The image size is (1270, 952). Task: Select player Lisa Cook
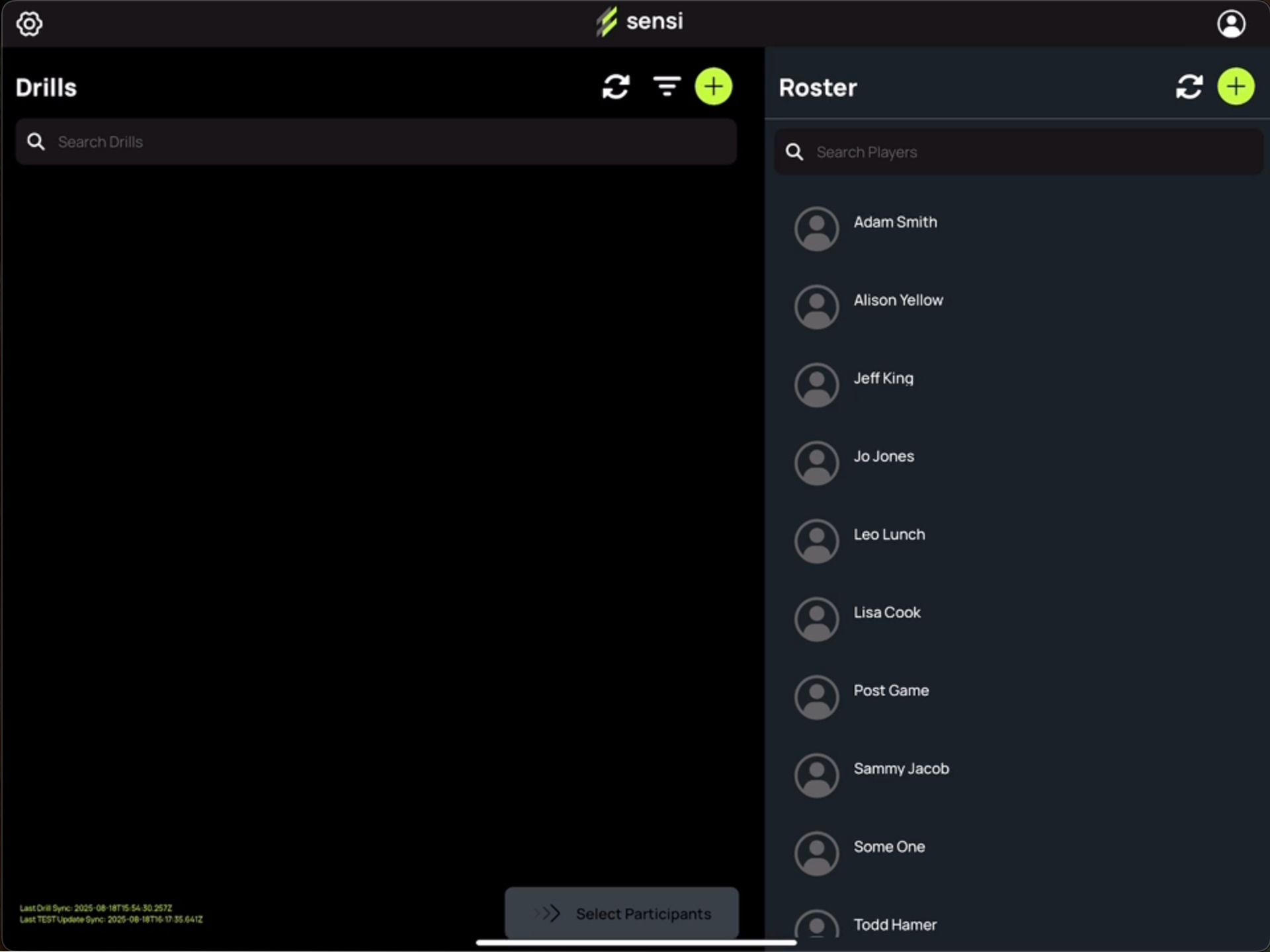point(886,613)
